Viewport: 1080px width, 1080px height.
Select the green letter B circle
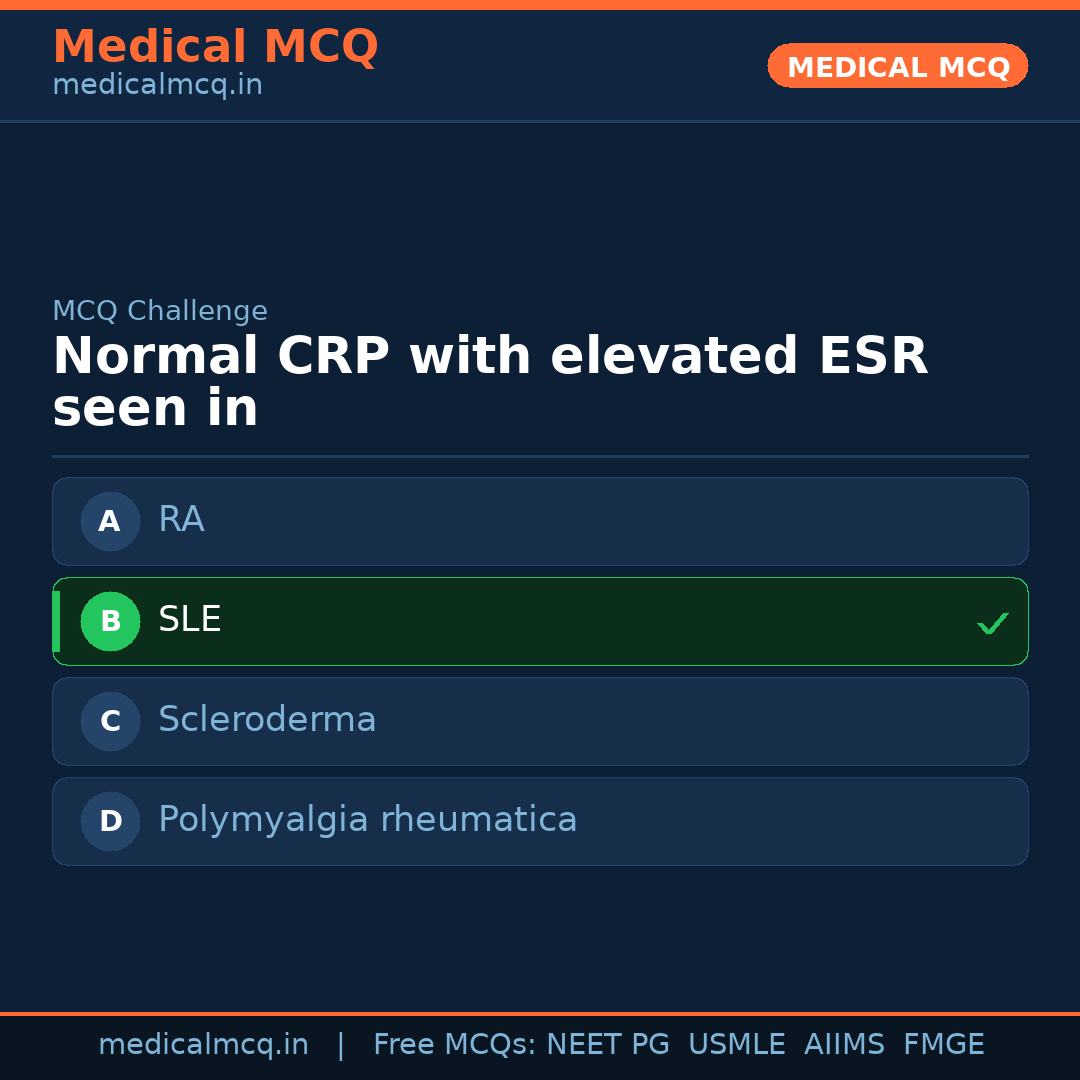coord(110,621)
